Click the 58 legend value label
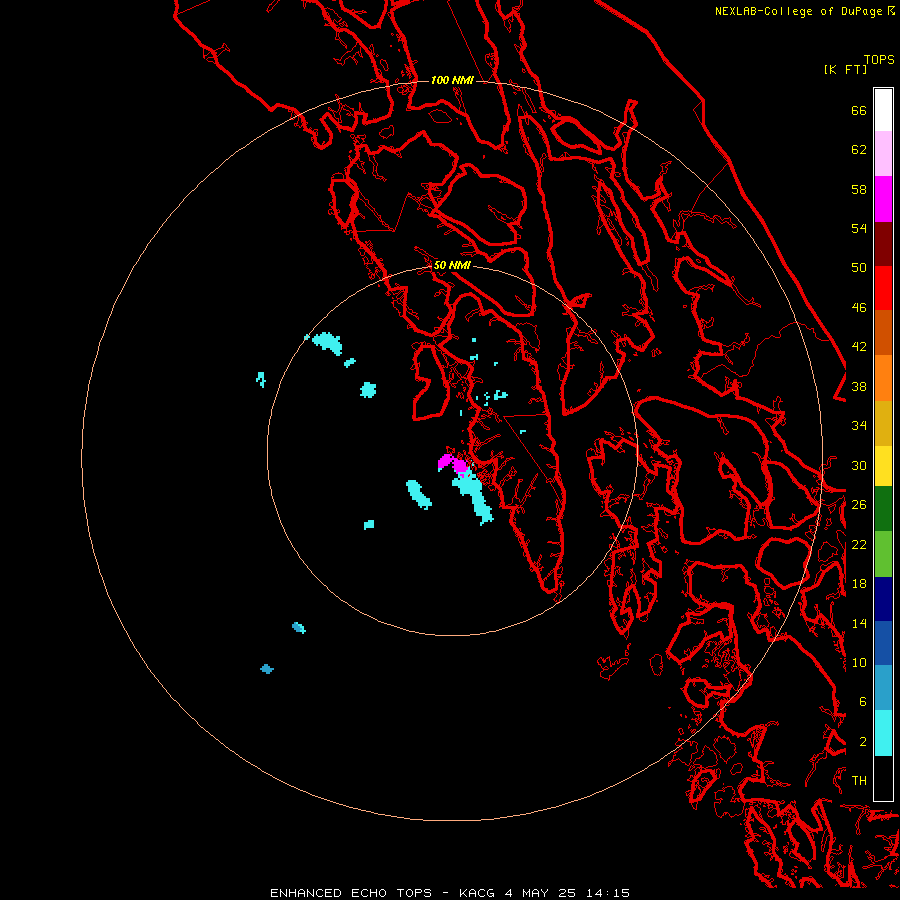This screenshot has width=900, height=900. click(859, 189)
